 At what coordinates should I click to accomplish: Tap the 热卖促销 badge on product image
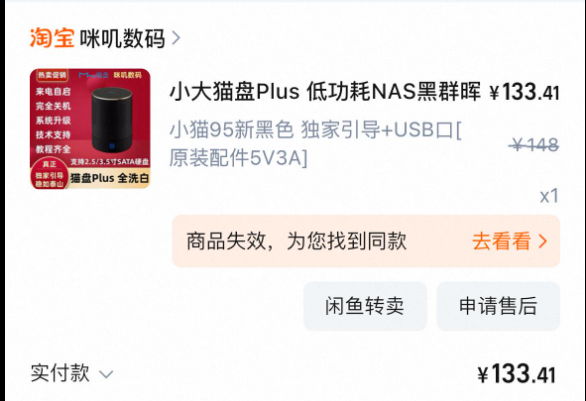tap(52, 75)
